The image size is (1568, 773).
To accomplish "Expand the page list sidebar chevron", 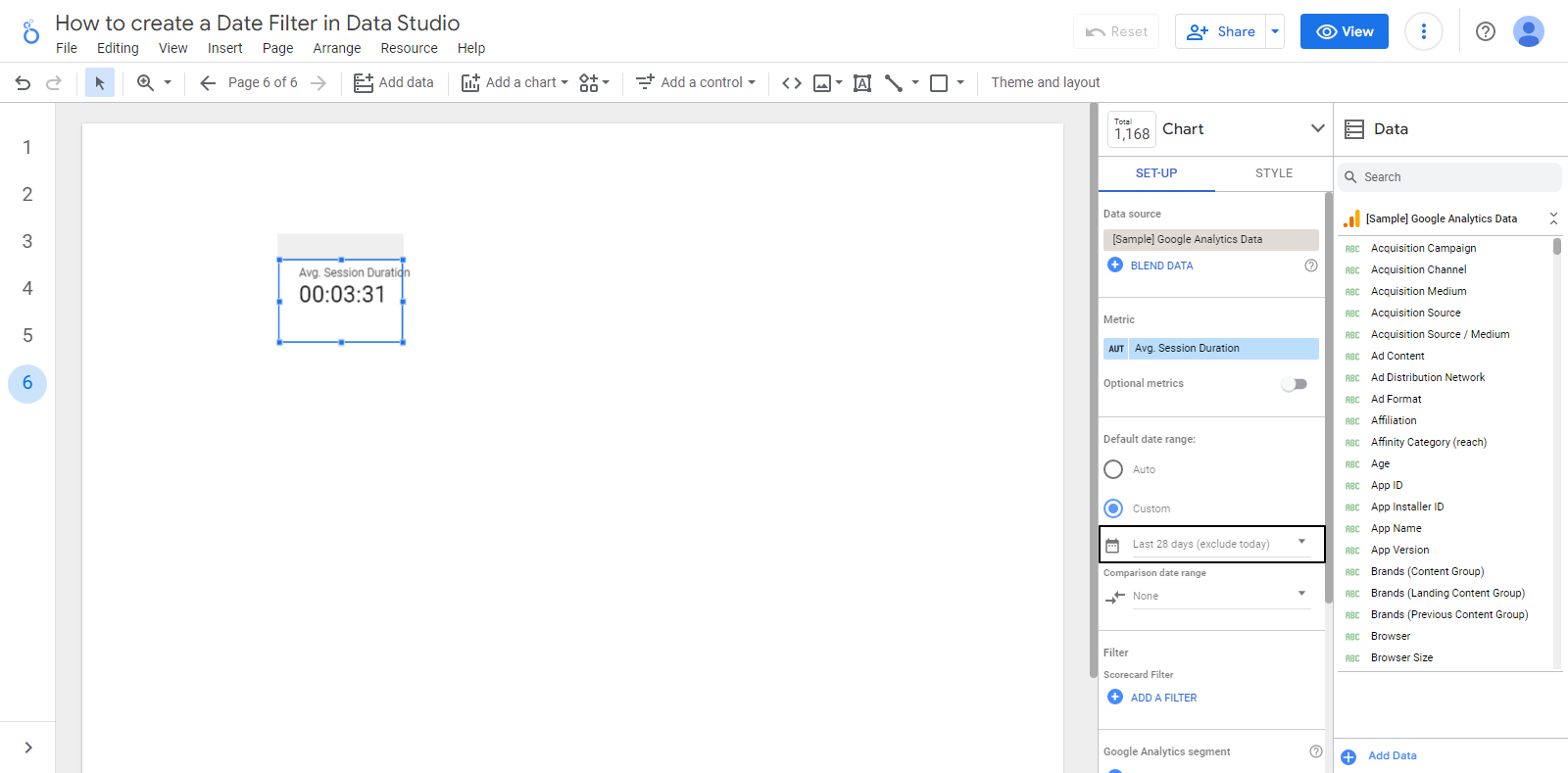I will (x=28, y=748).
